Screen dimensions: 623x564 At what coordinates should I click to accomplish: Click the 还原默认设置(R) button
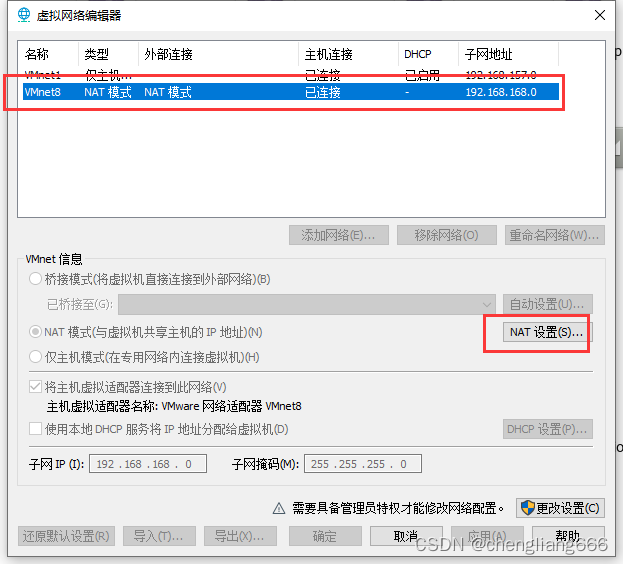pos(66,536)
